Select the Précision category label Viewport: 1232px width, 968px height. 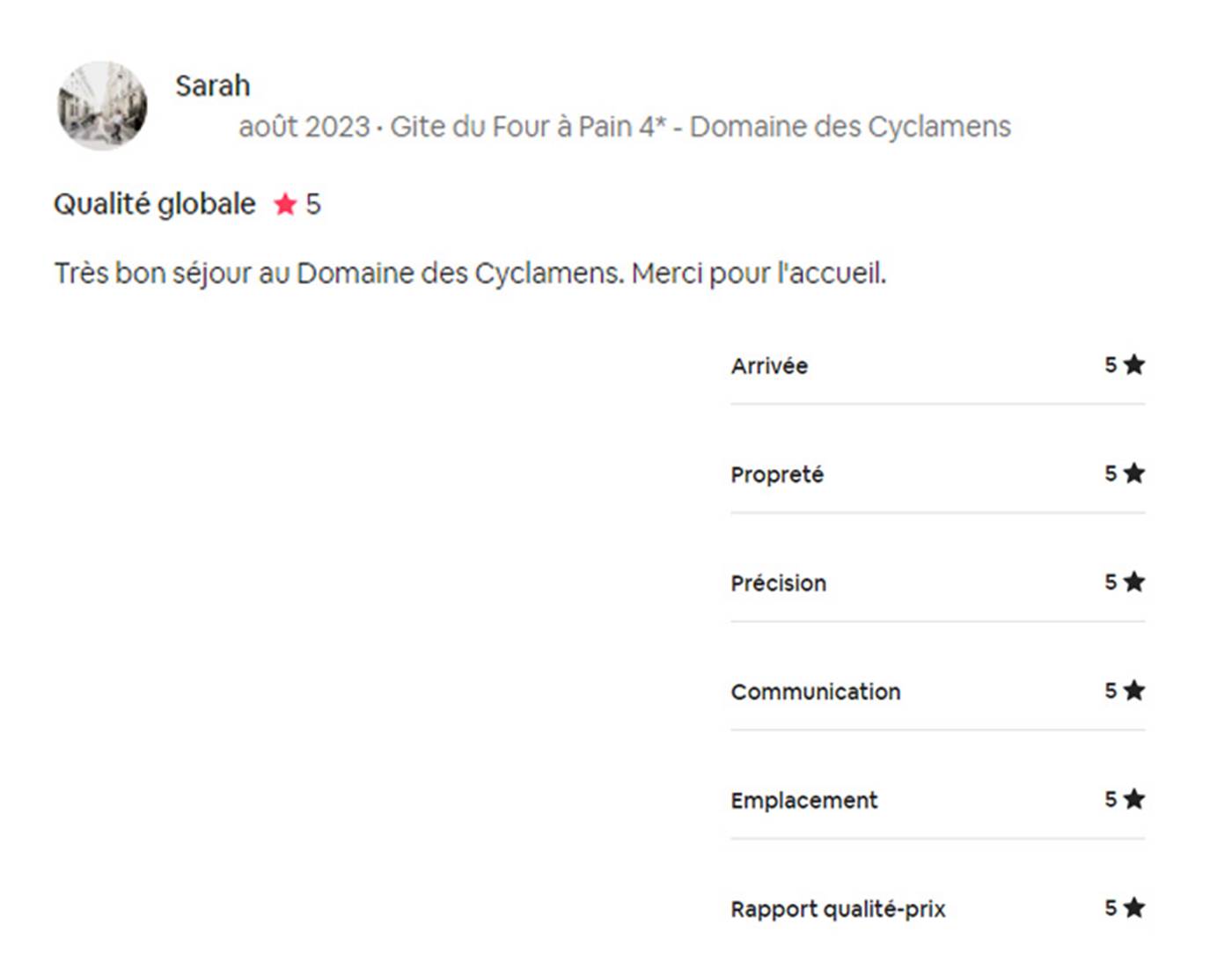click(x=779, y=583)
